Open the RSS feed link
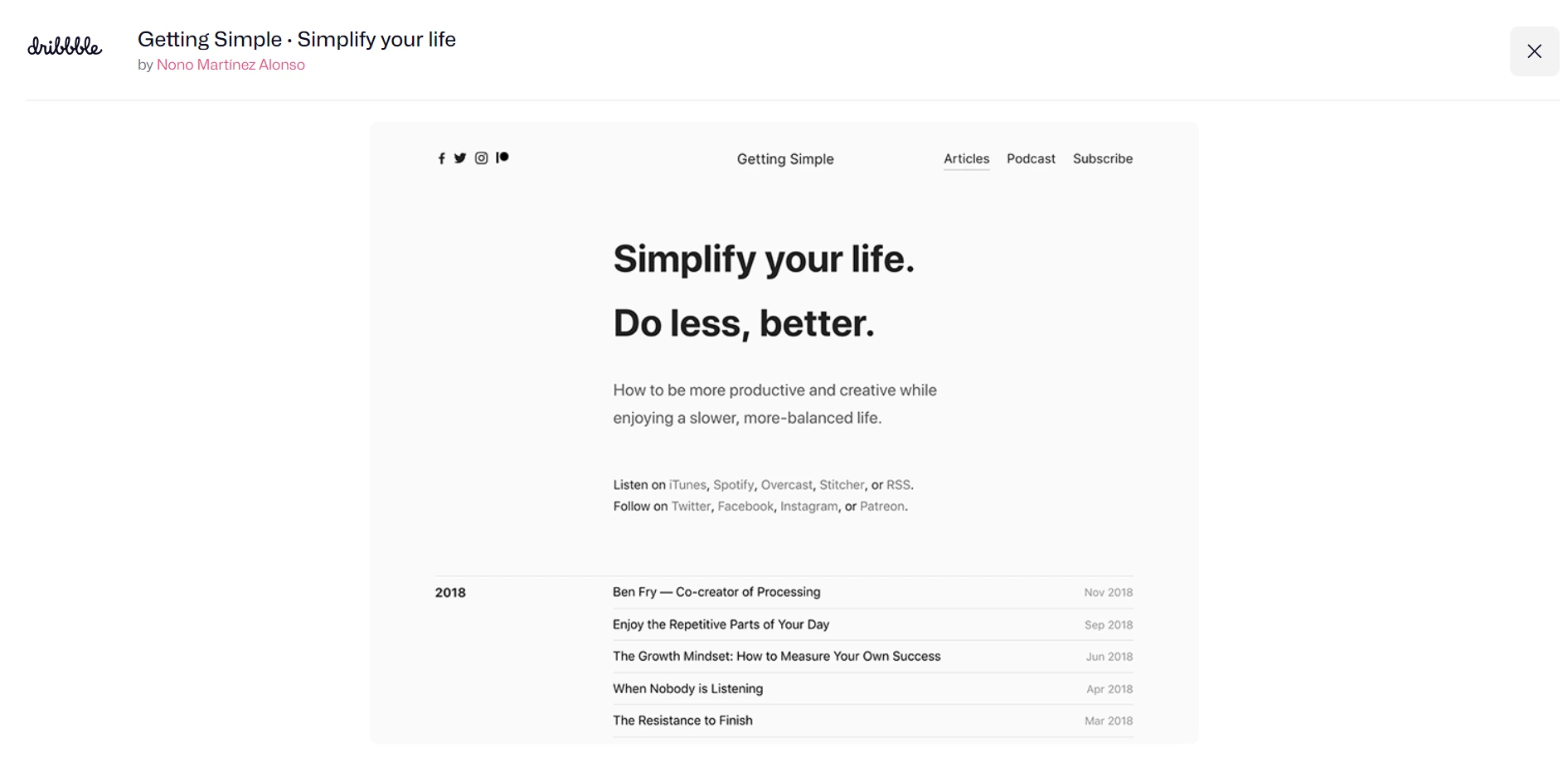Image resolution: width=1568 pixels, height=757 pixels. coord(898,485)
